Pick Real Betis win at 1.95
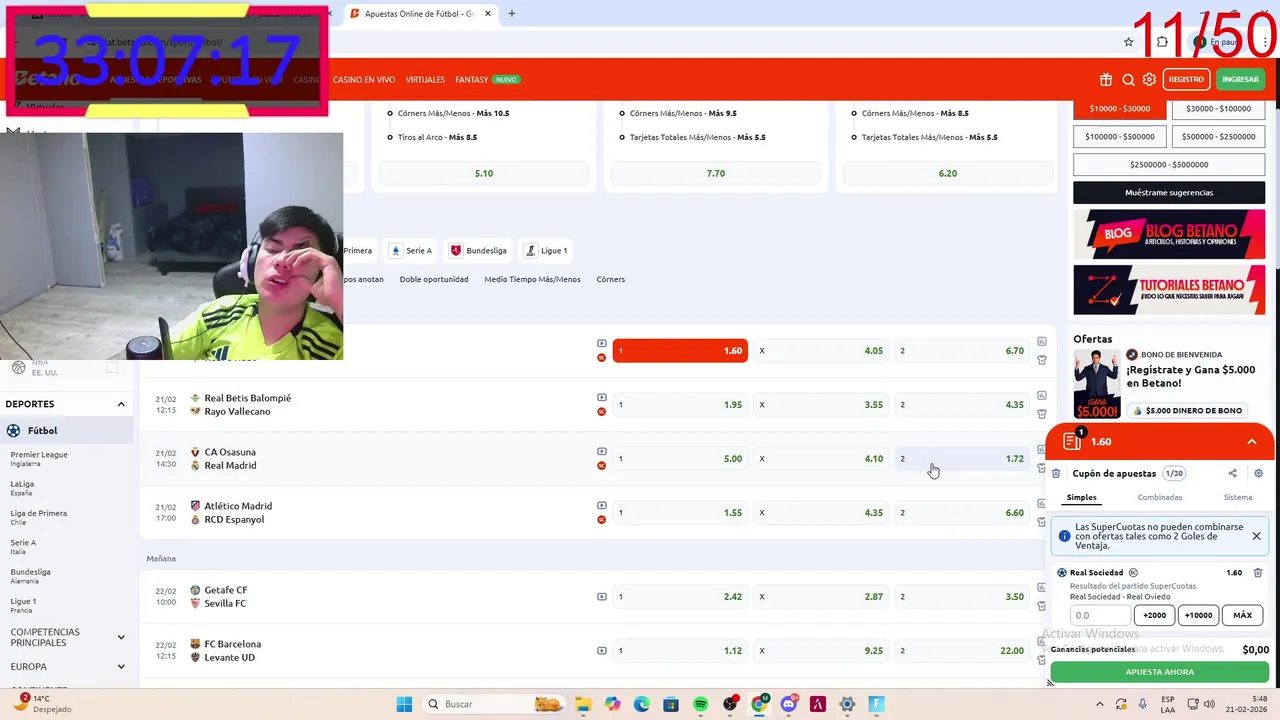The image size is (1280, 720). pyautogui.click(x=680, y=405)
